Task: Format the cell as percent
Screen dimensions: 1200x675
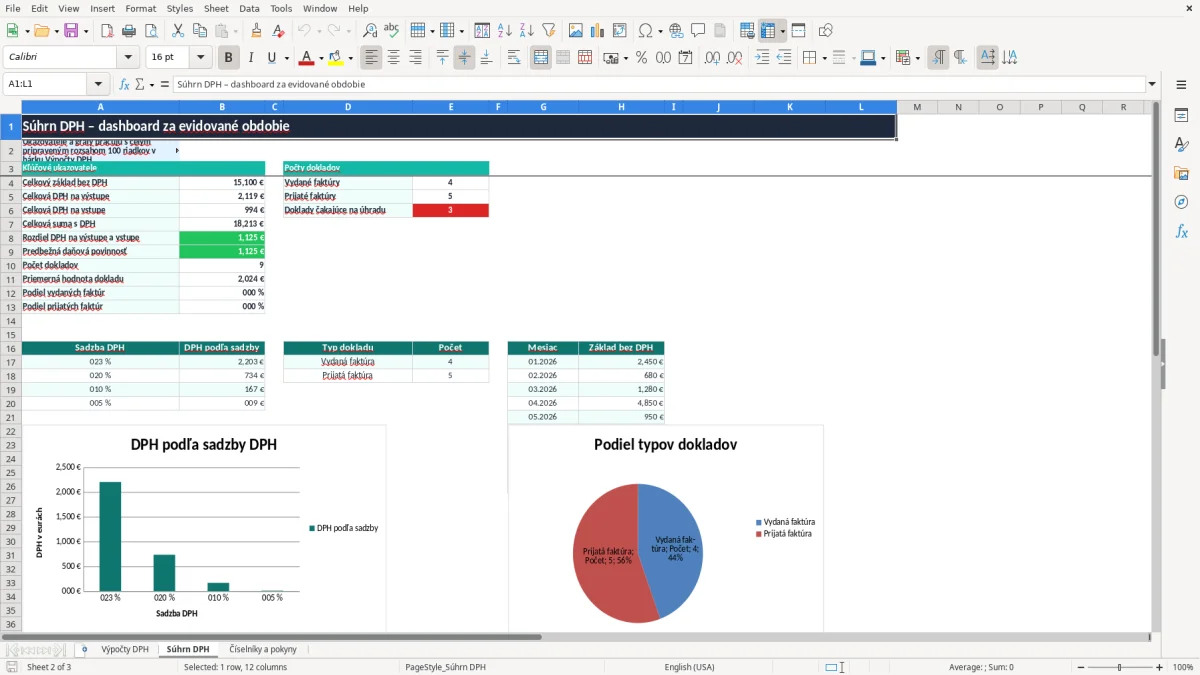Action: point(641,58)
